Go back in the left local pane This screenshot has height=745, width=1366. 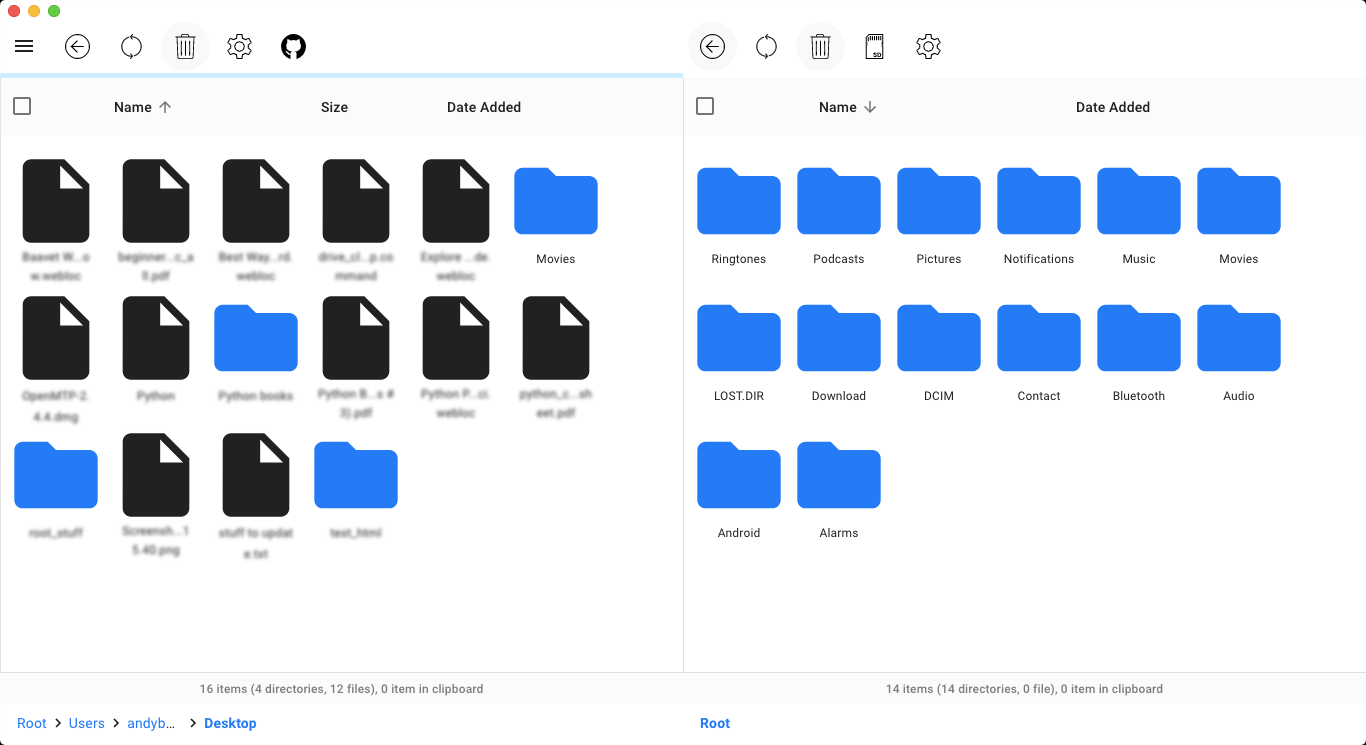click(77, 47)
